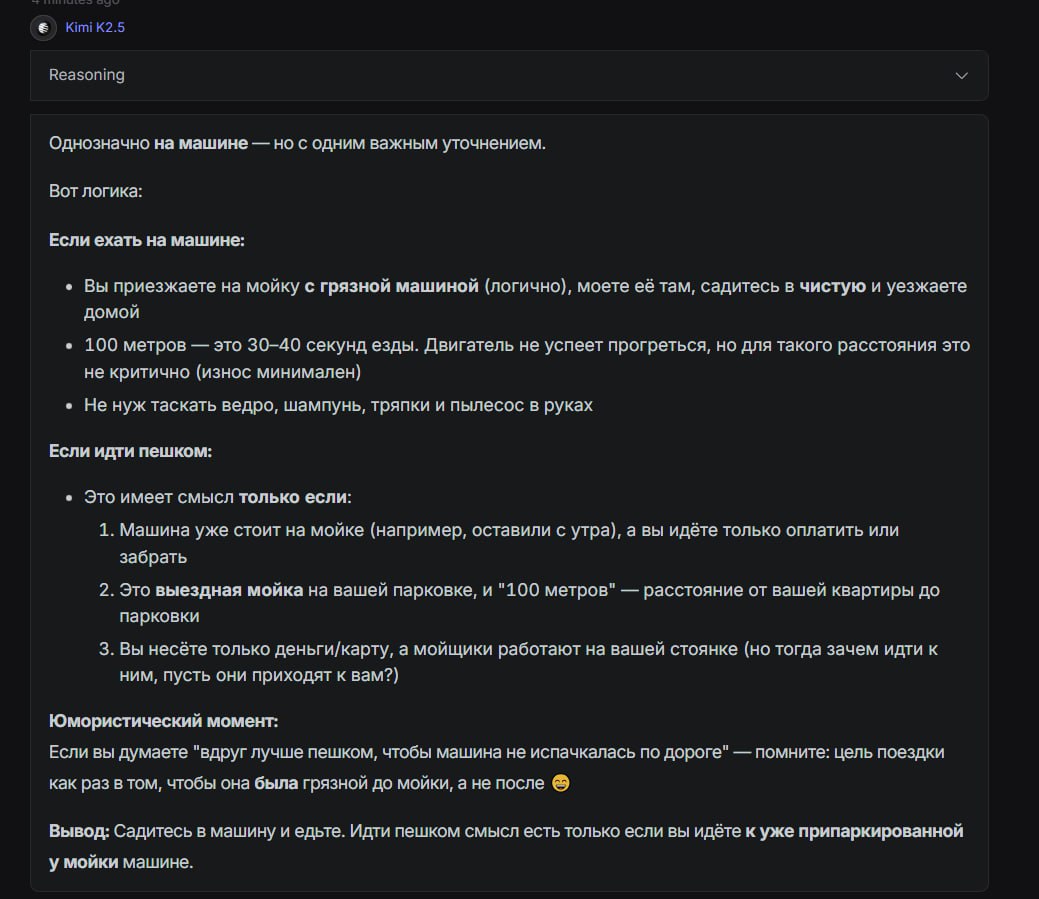Click the grinning emoji in the answer
The width and height of the screenshot is (1039, 899).
(x=561, y=784)
